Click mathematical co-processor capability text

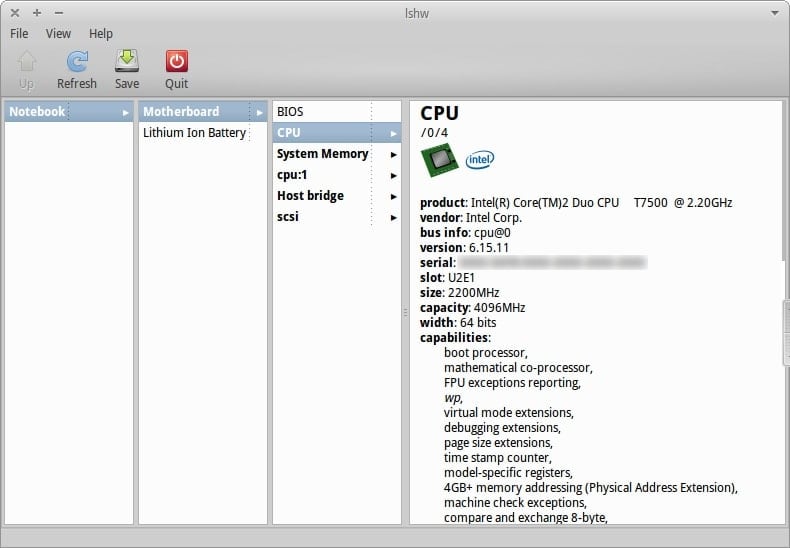point(518,368)
